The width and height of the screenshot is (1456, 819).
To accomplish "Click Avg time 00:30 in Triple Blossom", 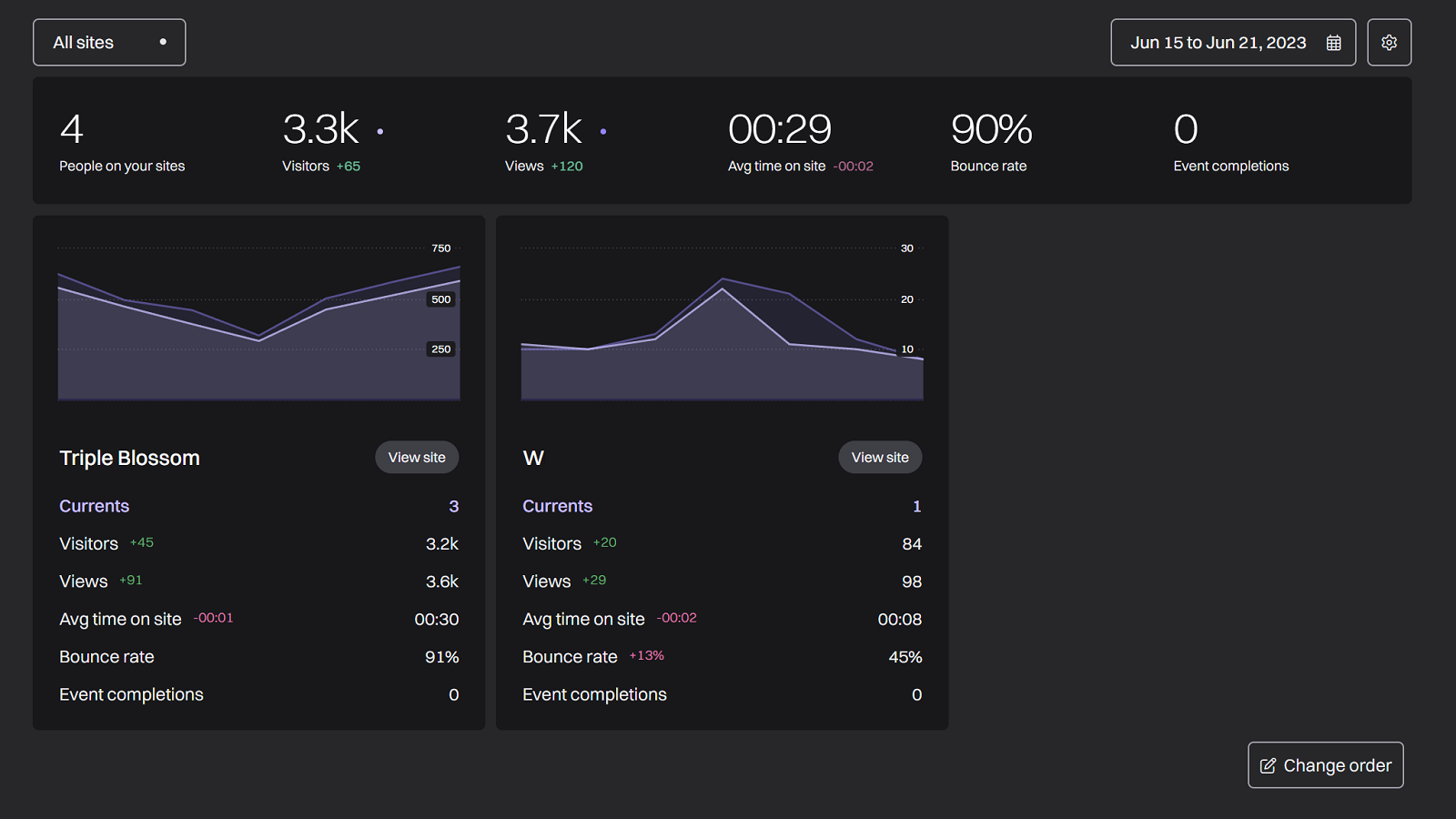I will pos(258,619).
